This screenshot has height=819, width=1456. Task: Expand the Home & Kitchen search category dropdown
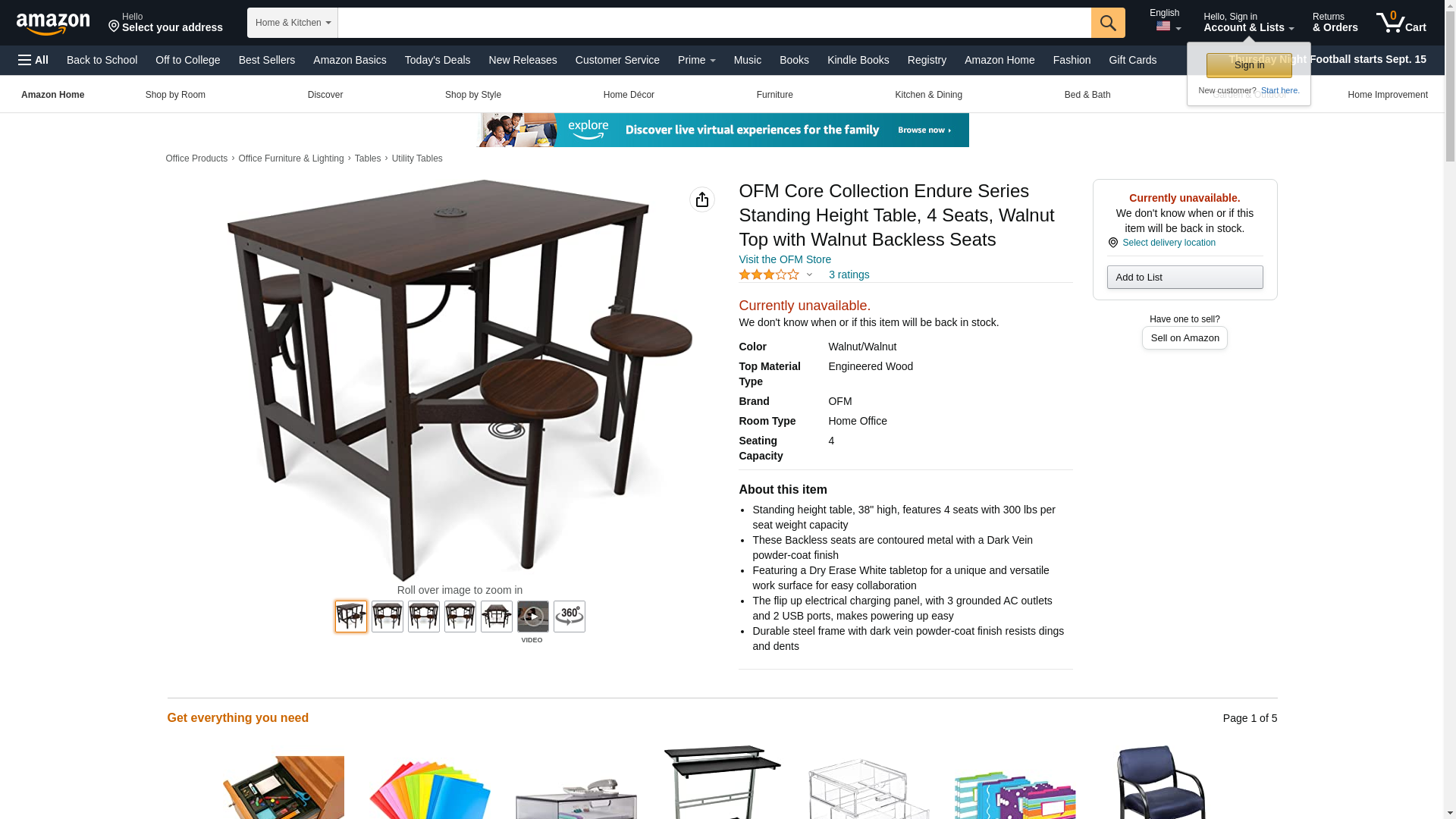293,23
